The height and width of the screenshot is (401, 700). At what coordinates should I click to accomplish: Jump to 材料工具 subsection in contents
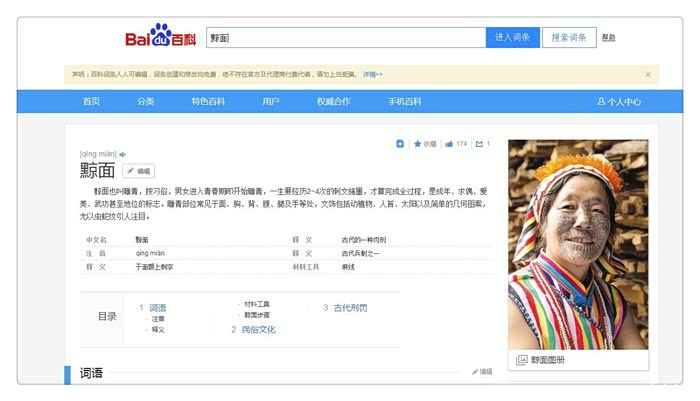257,304
